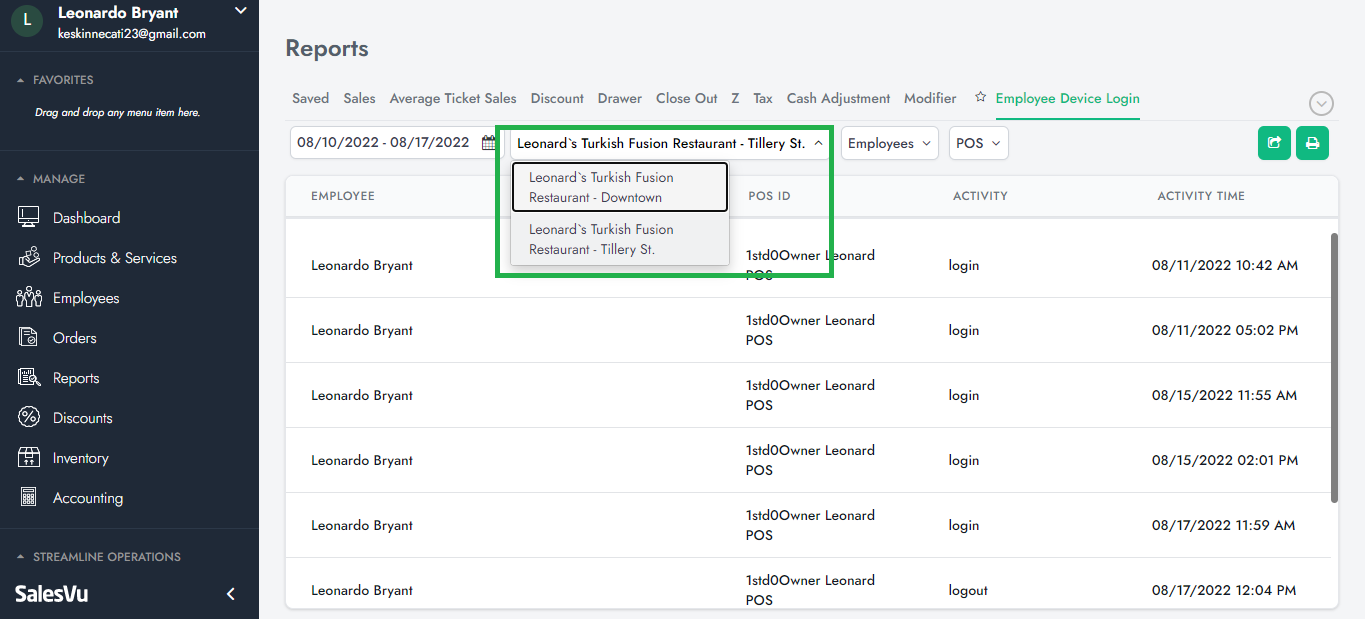Click the Orders icon in sidebar
1365x619 pixels.
point(29,338)
